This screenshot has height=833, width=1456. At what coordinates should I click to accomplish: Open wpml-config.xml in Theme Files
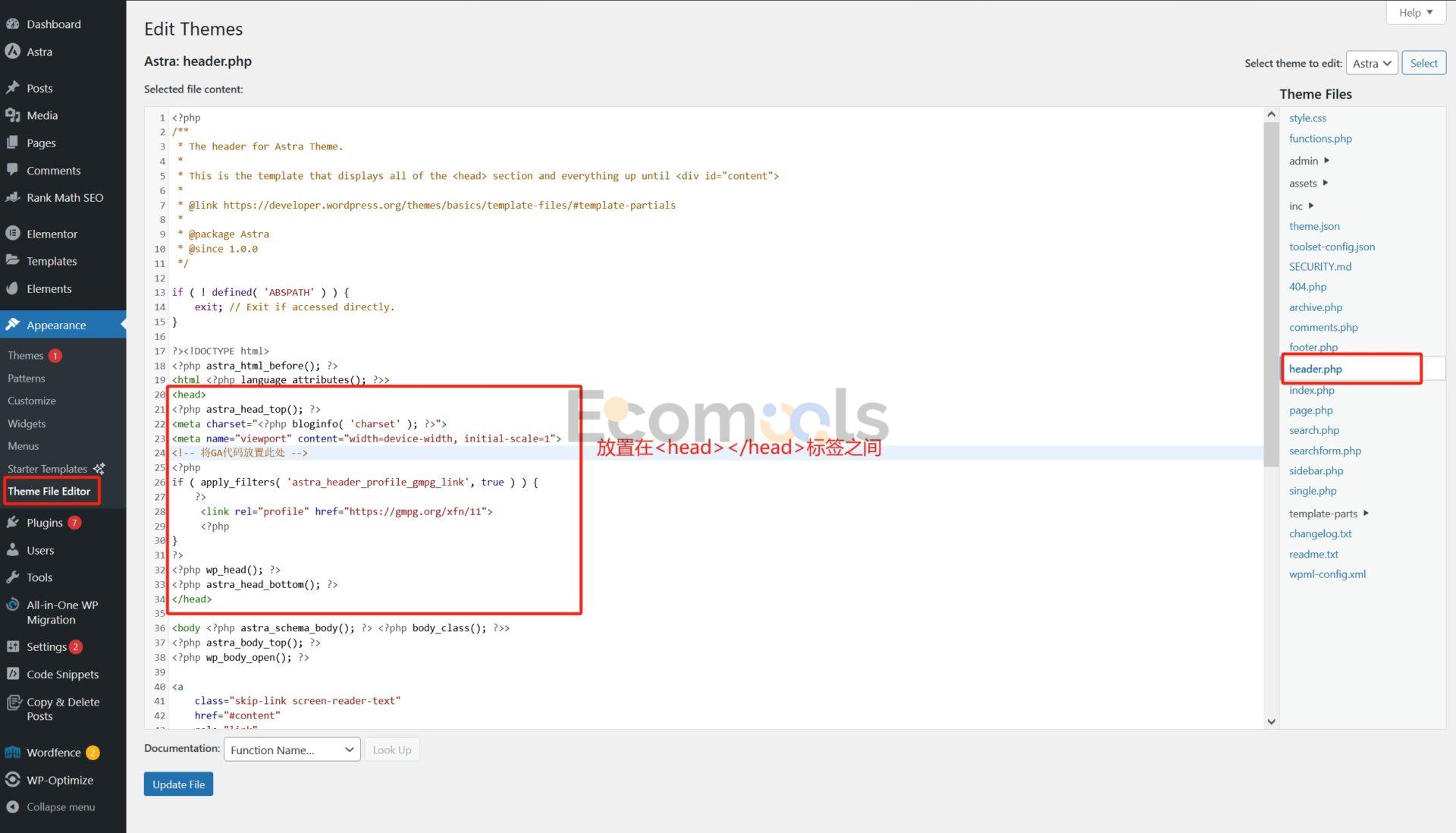point(1327,574)
